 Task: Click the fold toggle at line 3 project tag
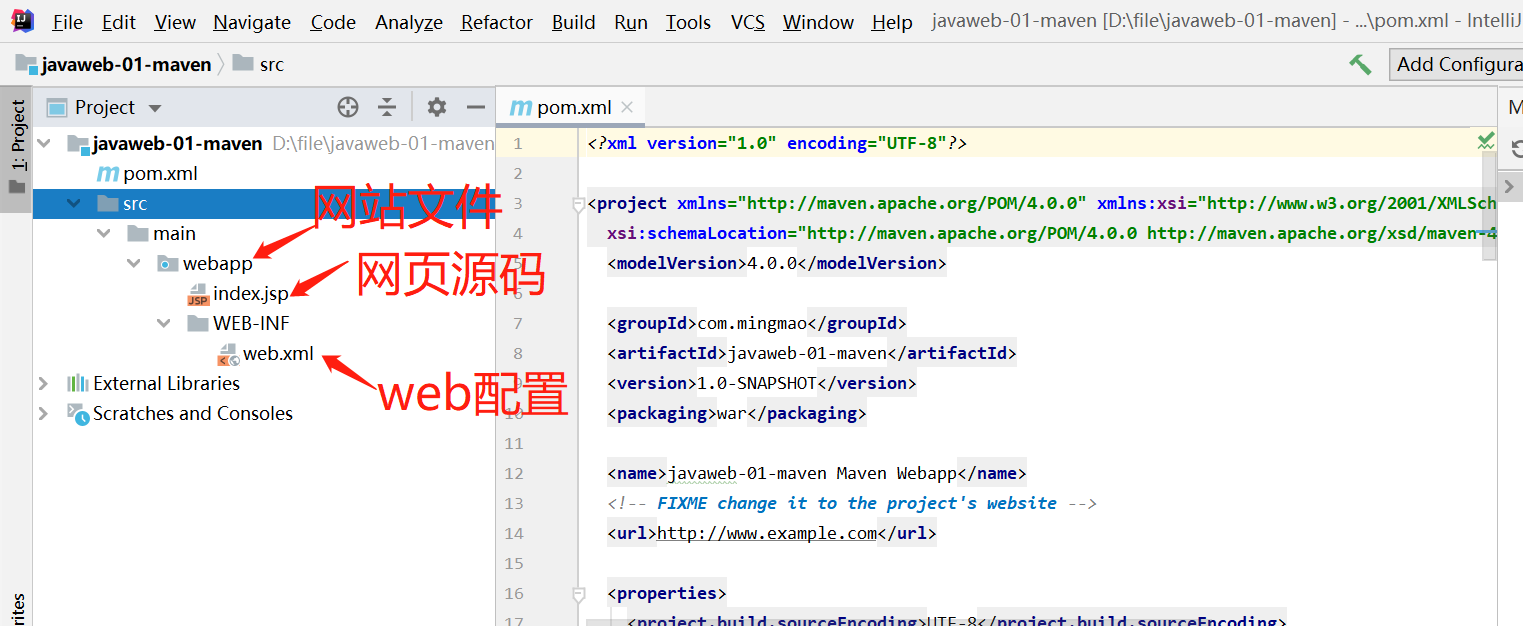coord(578,204)
